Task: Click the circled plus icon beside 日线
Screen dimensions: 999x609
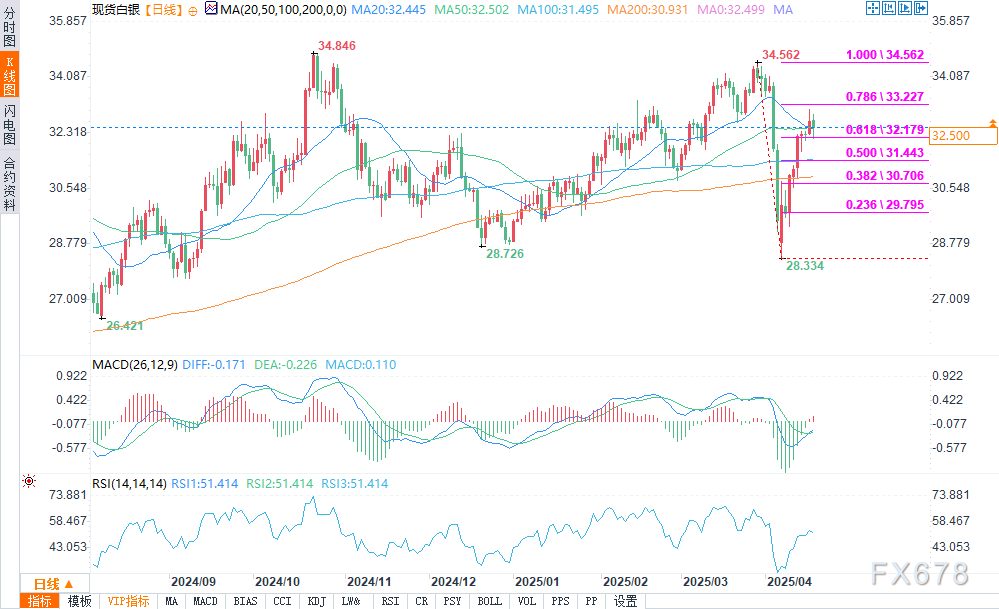Action: [192, 10]
